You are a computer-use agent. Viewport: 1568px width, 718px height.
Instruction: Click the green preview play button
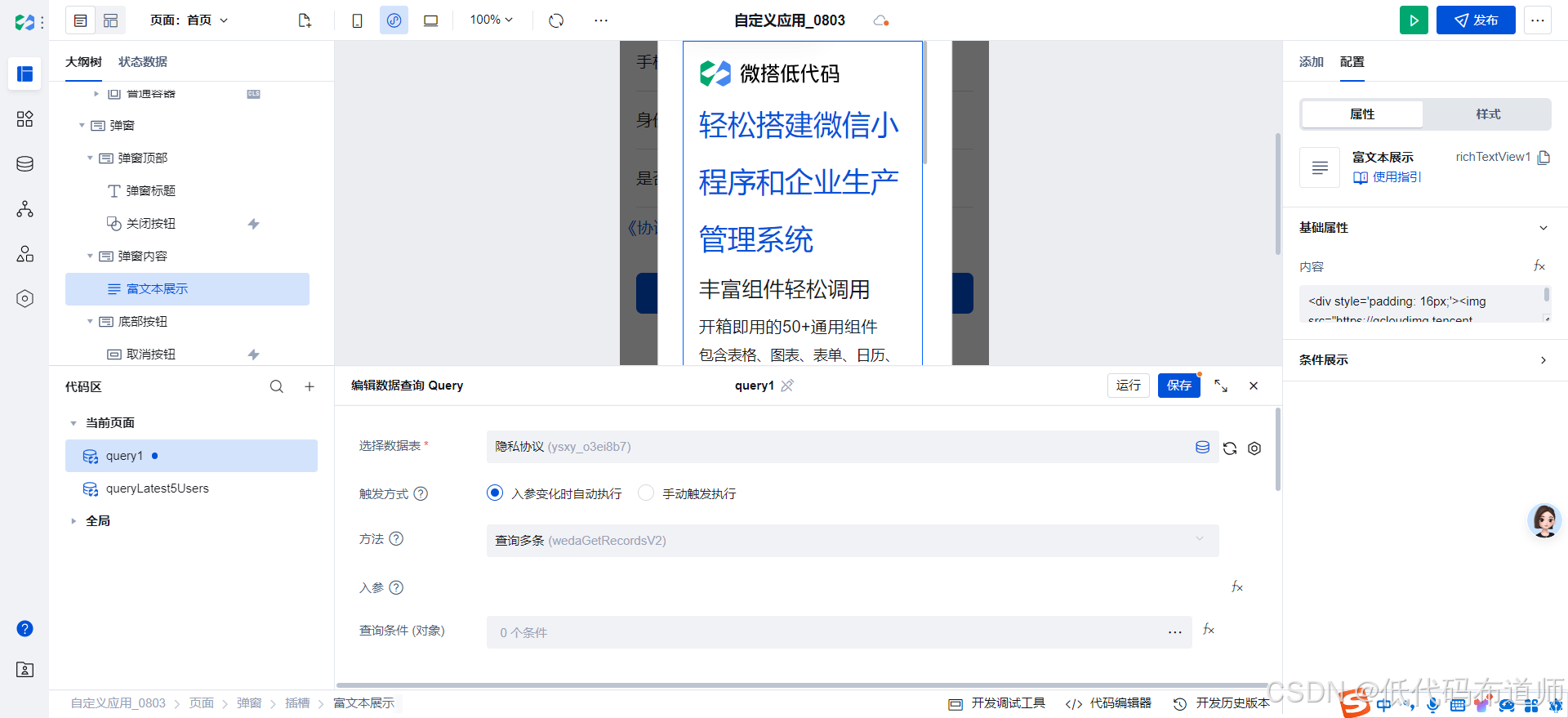click(1414, 20)
